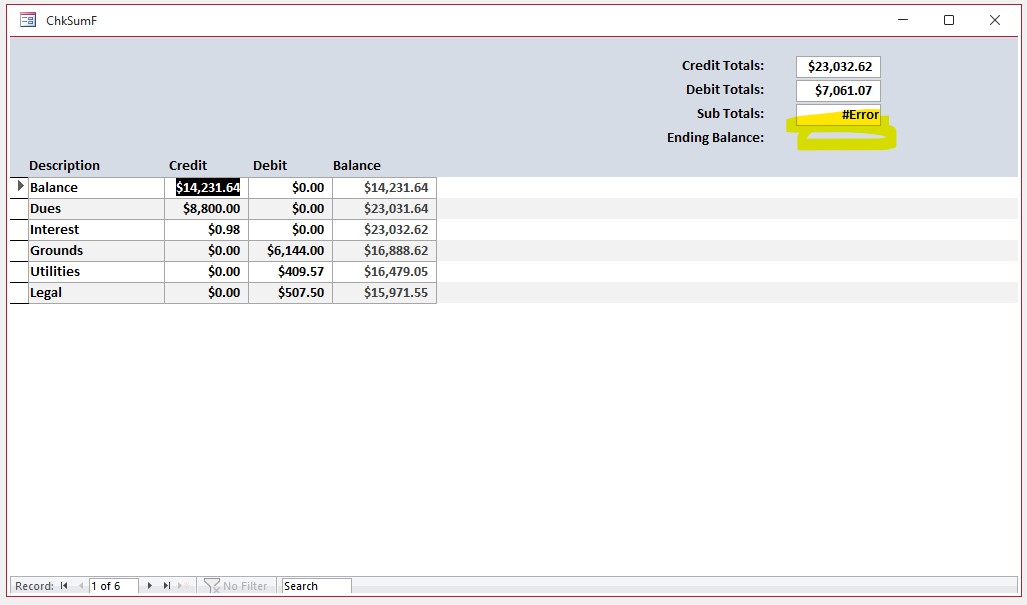Image resolution: width=1027 pixels, height=605 pixels.
Task: Advance to next record arrow
Action: point(150,586)
